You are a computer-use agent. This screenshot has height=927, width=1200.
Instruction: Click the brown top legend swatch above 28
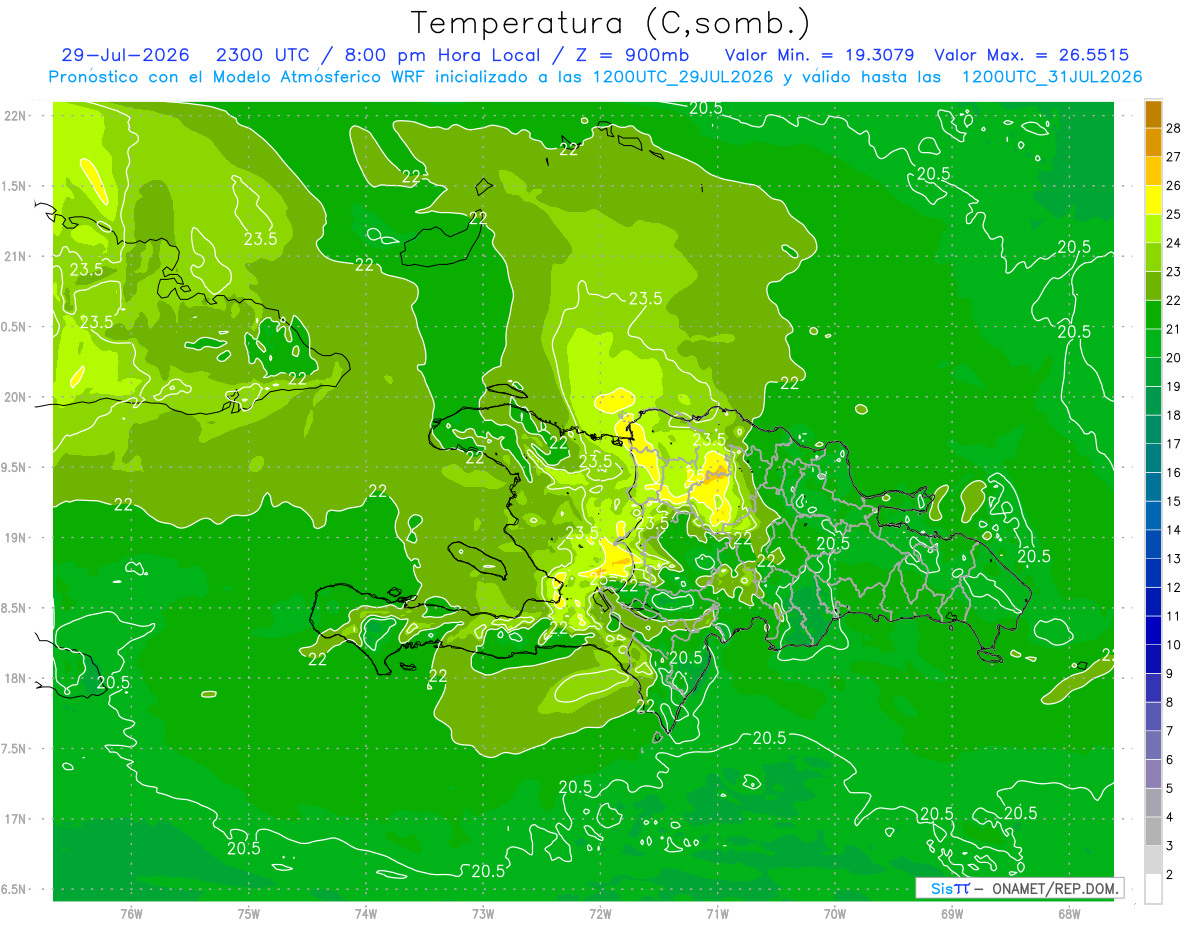coord(1153,113)
